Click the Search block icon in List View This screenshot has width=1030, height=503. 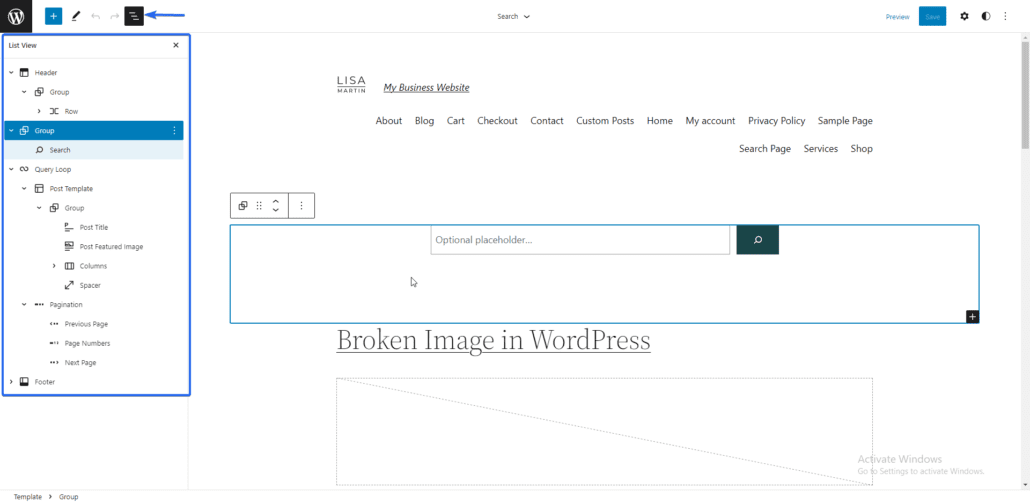tap(39, 150)
